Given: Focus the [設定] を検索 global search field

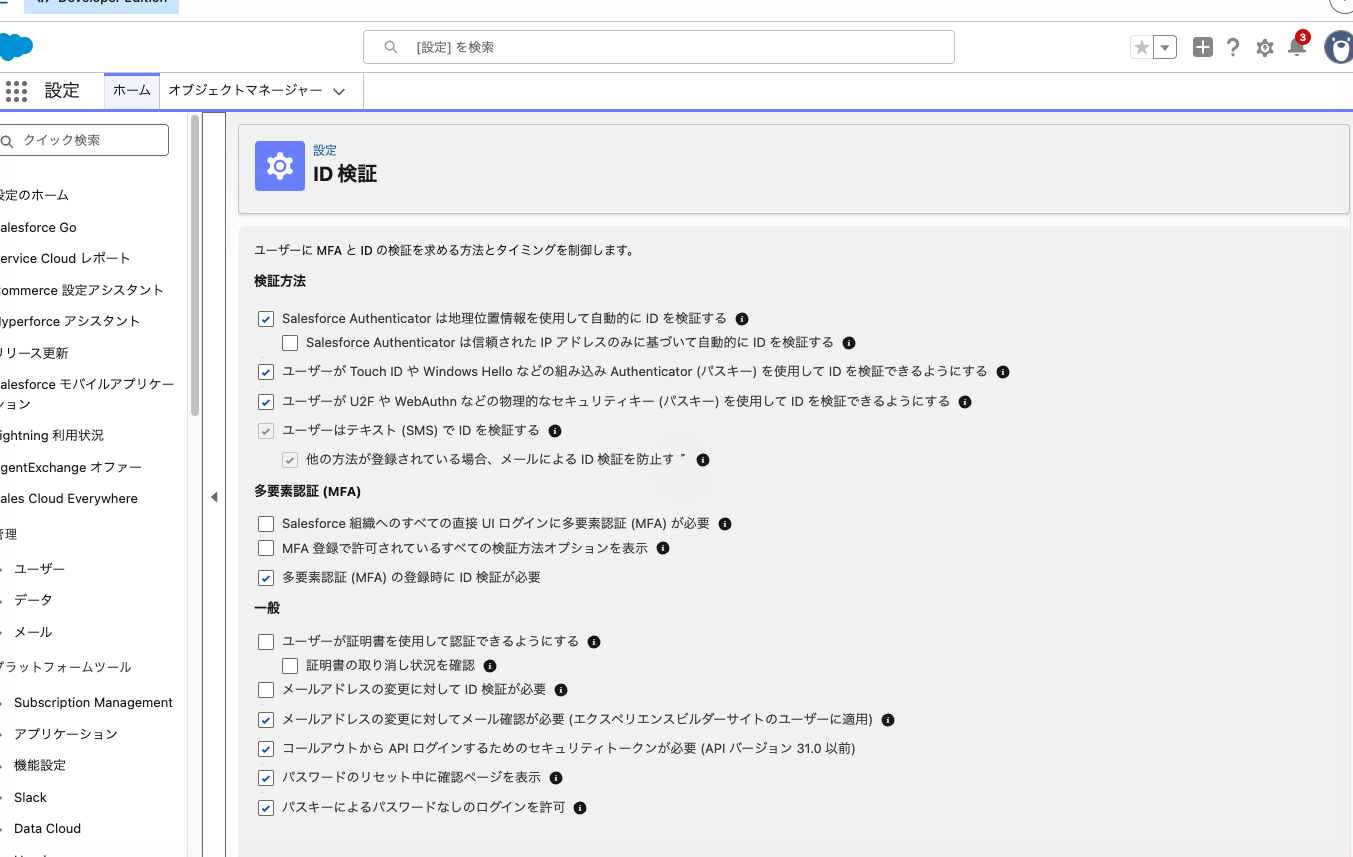Looking at the screenshot, I should (659, 47).
